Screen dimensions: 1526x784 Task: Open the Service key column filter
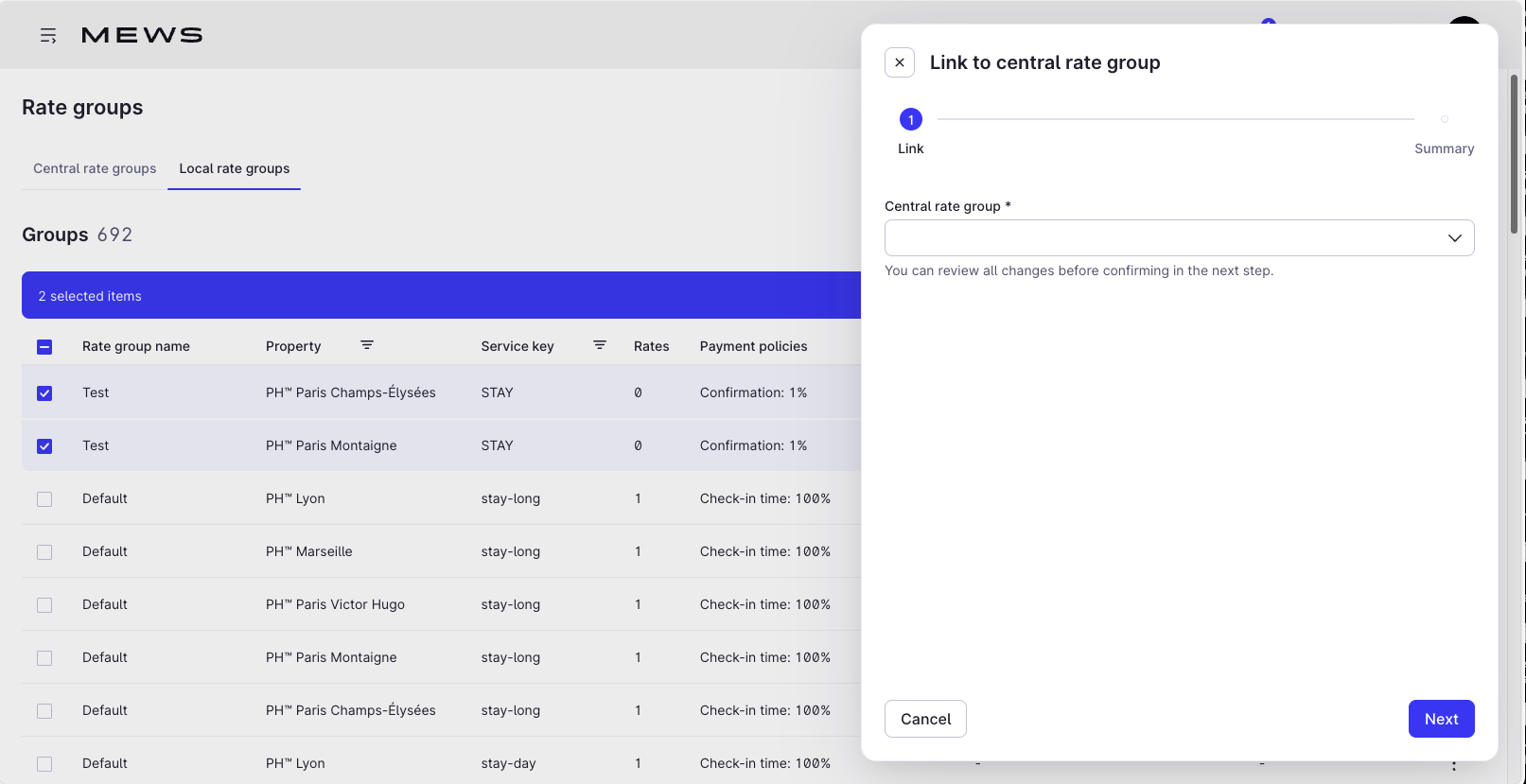tap(600, 345)
